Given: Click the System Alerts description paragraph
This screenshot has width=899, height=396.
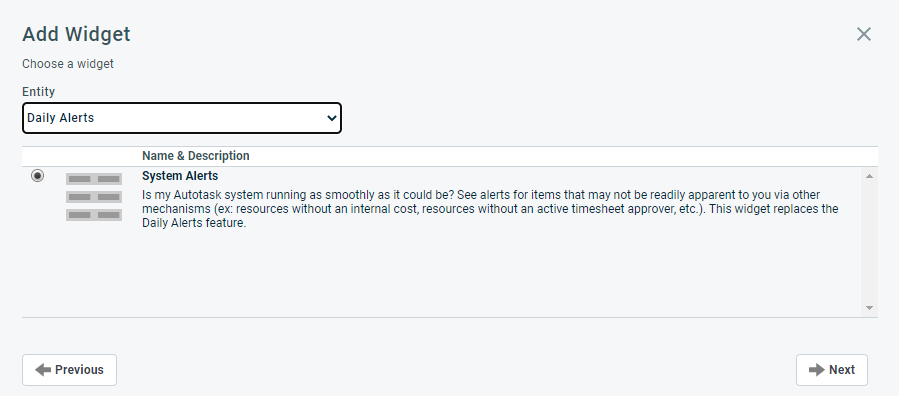Looking at the screenshot, I should click(x=490, y=209).
